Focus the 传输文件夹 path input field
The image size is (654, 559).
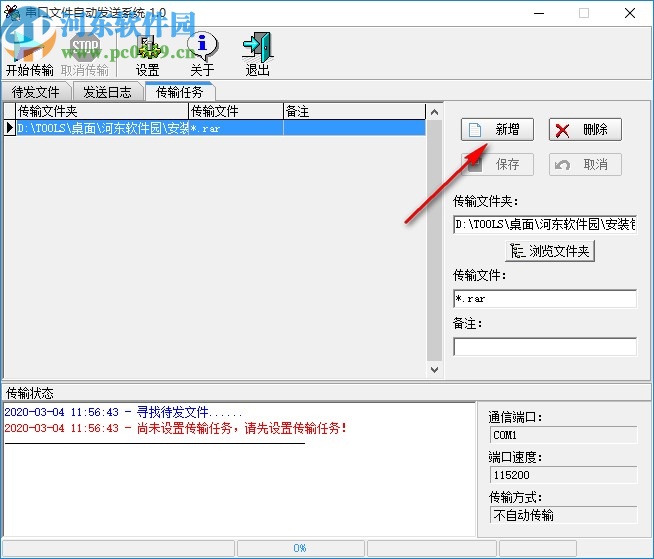coord(545,224)
